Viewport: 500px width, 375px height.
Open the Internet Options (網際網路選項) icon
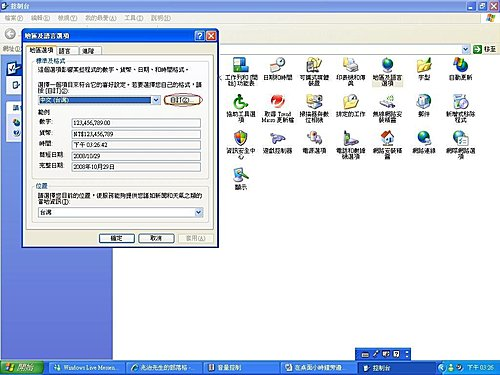click(460, 145)
